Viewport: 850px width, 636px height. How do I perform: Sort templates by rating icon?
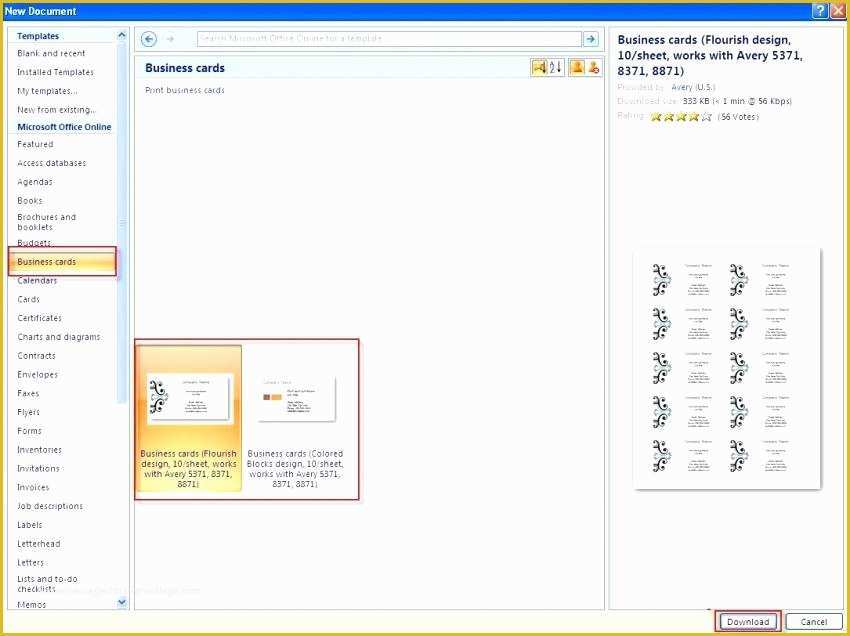[538, 67]
